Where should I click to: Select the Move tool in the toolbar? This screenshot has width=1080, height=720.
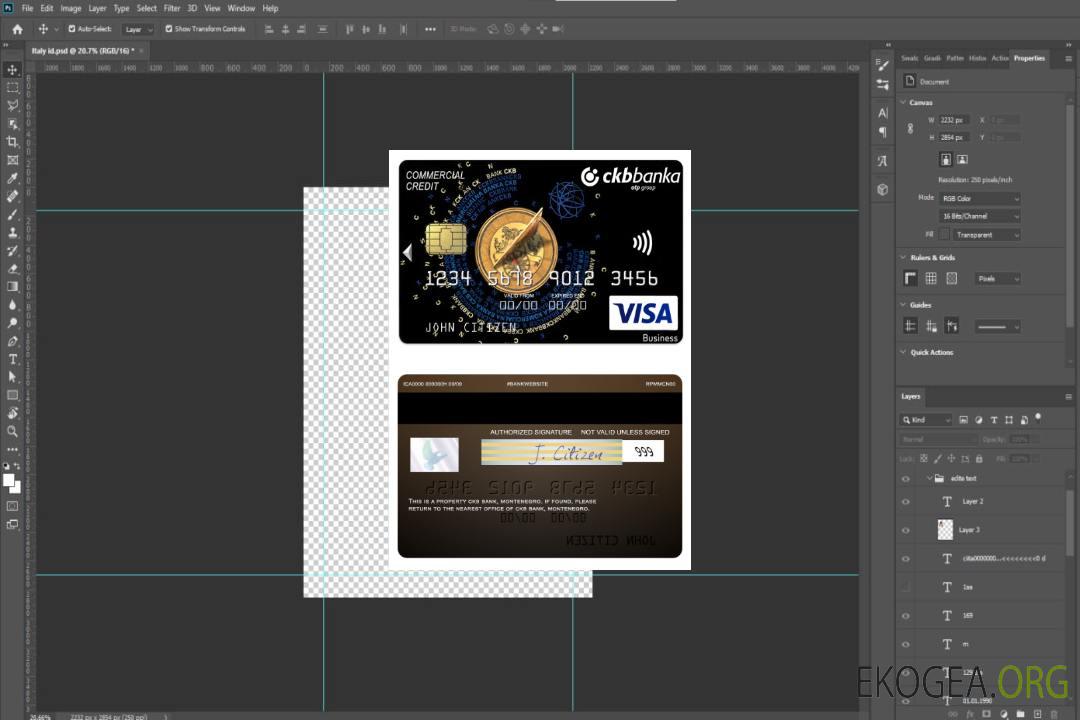(x=12, y=70)
